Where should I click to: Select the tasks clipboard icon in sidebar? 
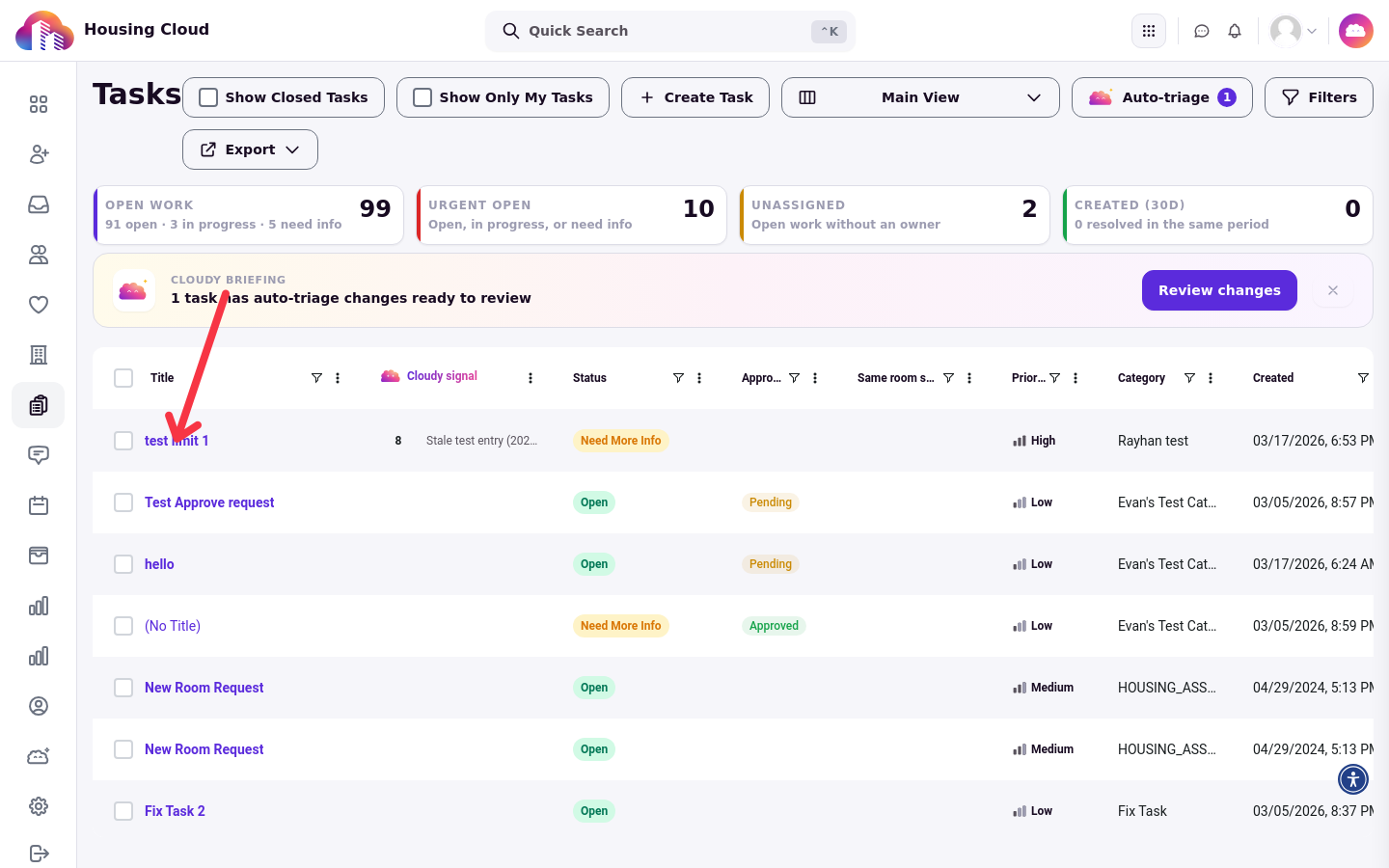coord(39,405)
